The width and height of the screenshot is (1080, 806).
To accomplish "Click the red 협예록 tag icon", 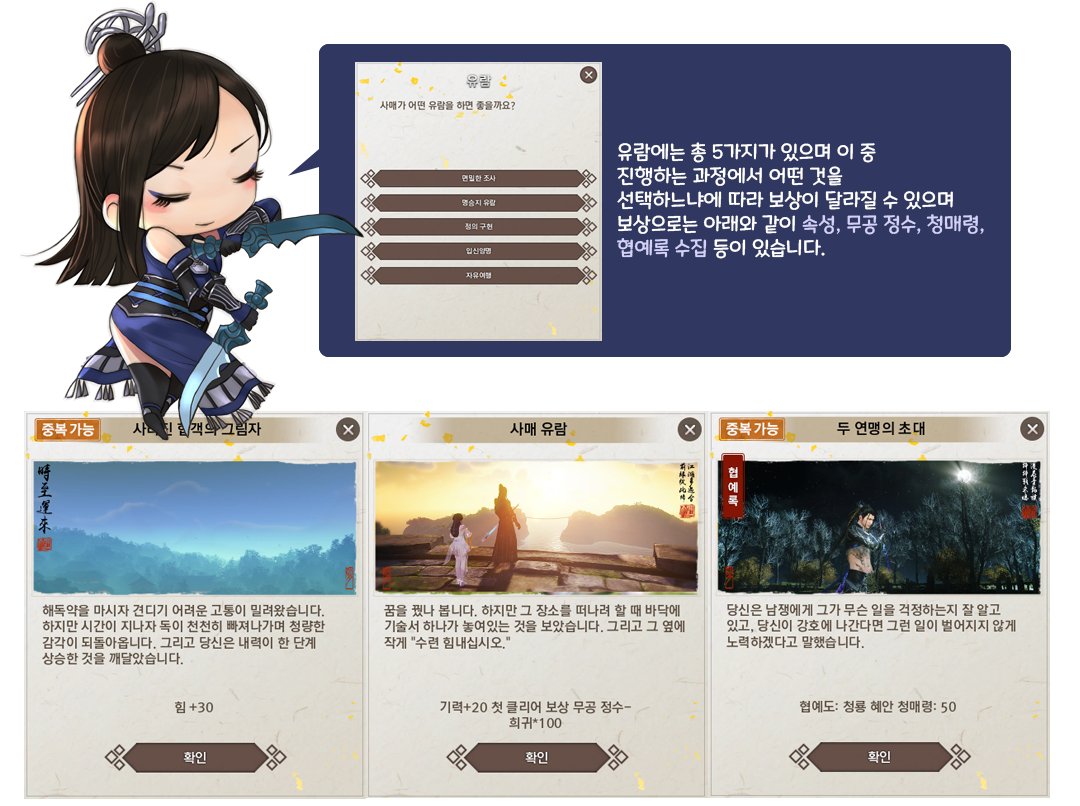I will coord(733,485).
